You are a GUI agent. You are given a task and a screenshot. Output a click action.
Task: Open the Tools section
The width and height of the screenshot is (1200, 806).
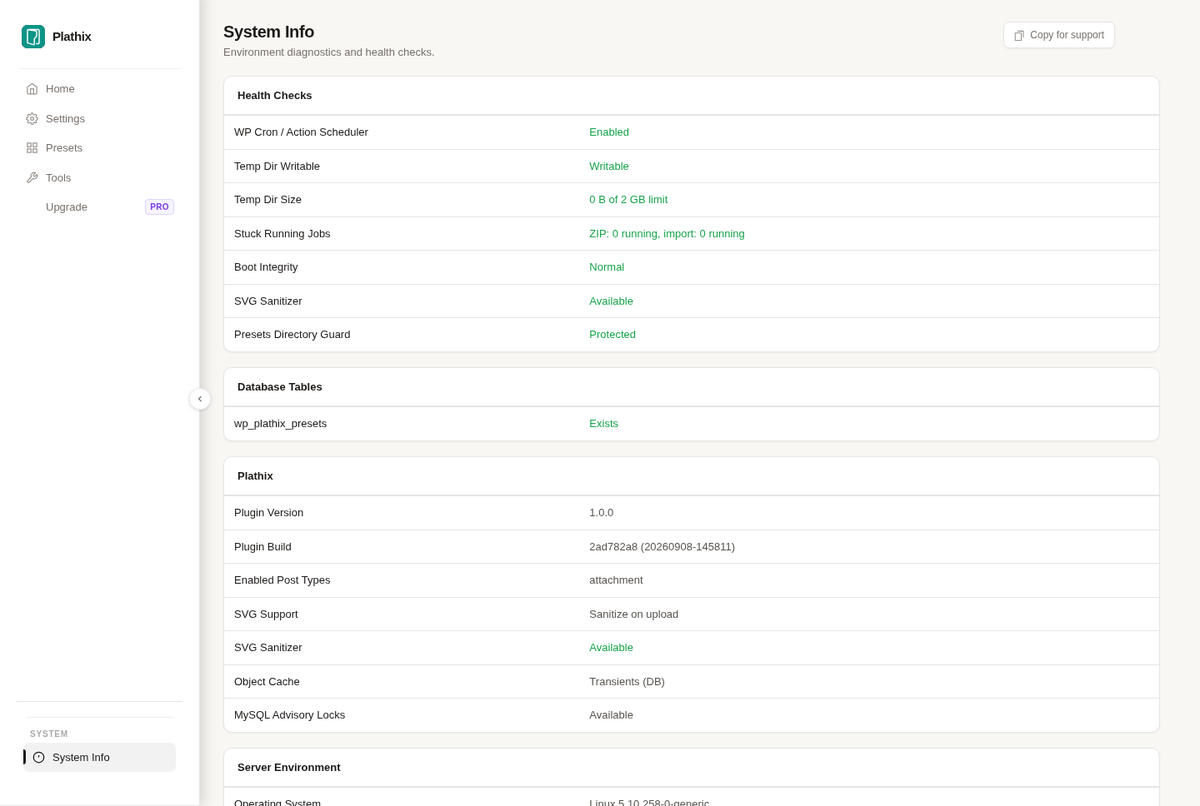click(100, 178)
